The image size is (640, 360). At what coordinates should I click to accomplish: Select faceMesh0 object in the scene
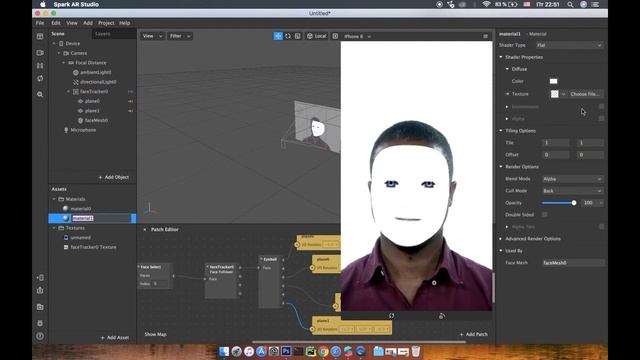click(x=96, y=120)
